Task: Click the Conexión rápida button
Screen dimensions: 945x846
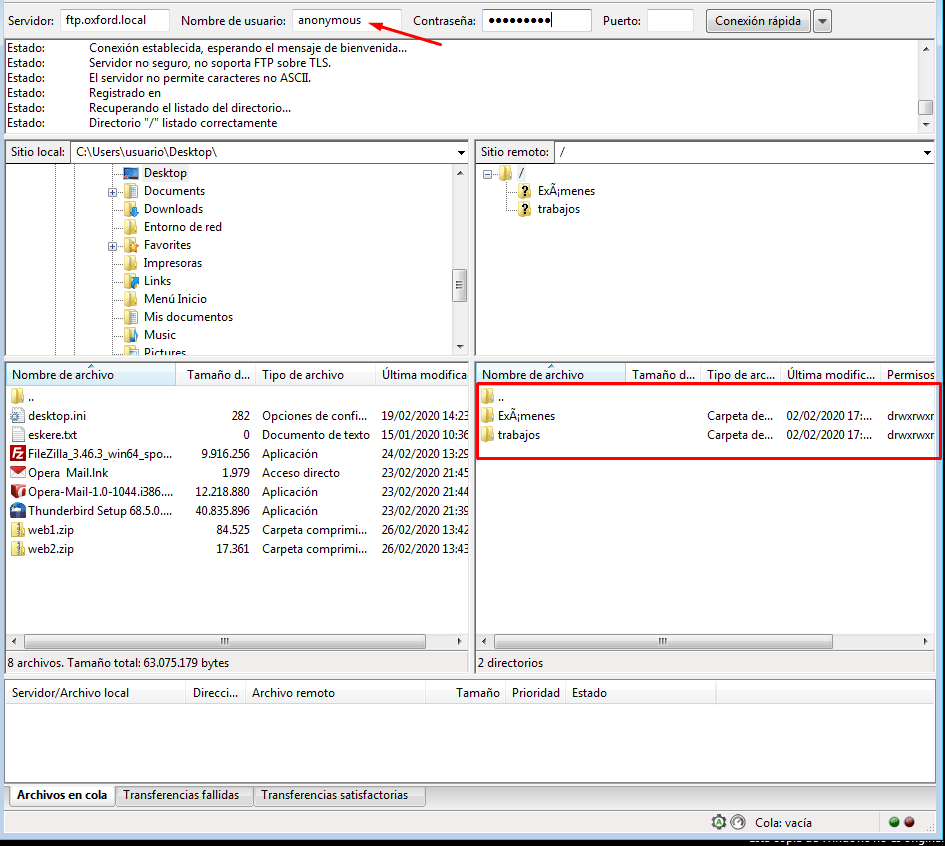Action: click(x=757, y=21)
